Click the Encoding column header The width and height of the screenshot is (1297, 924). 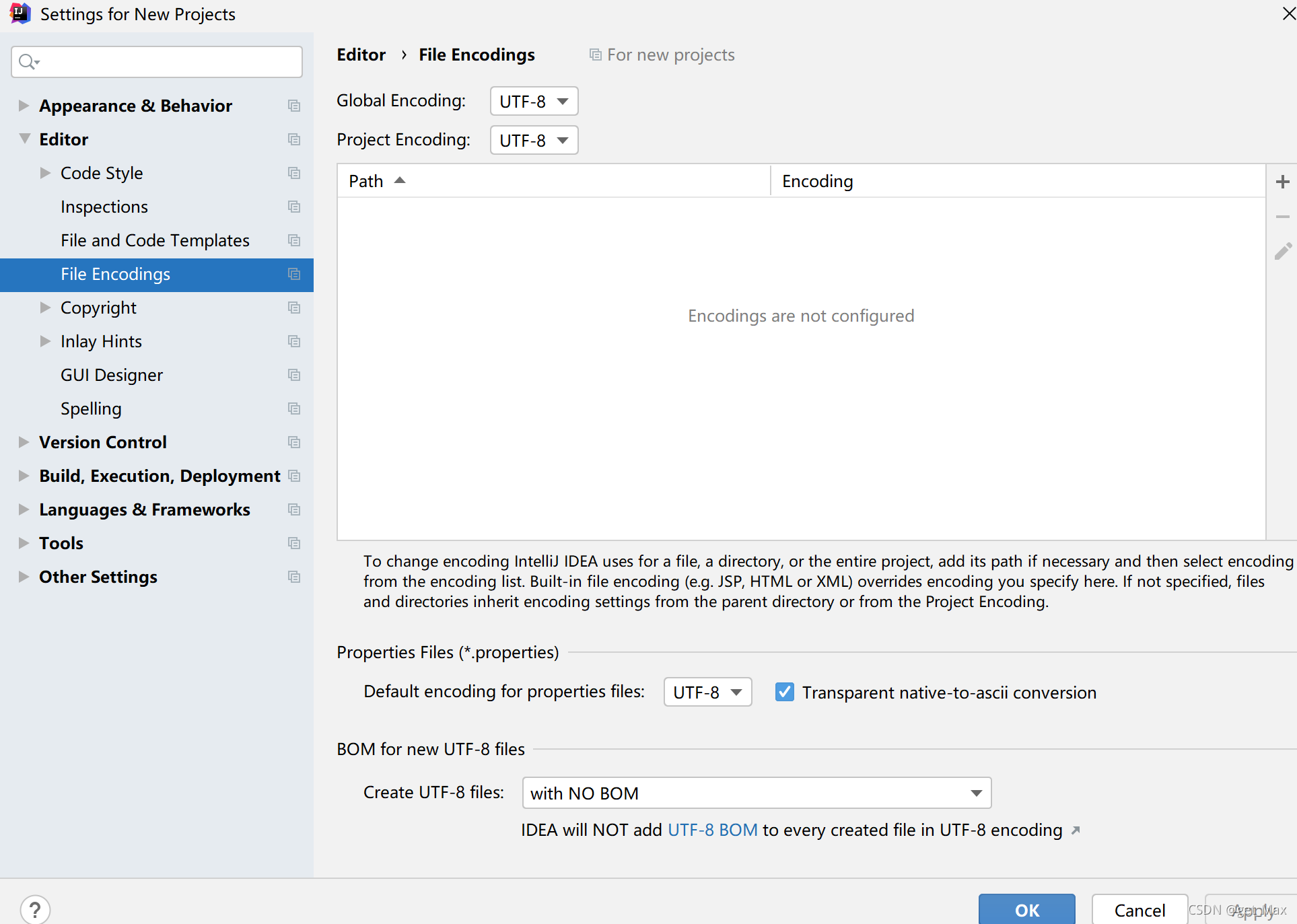click(1018, 181)
